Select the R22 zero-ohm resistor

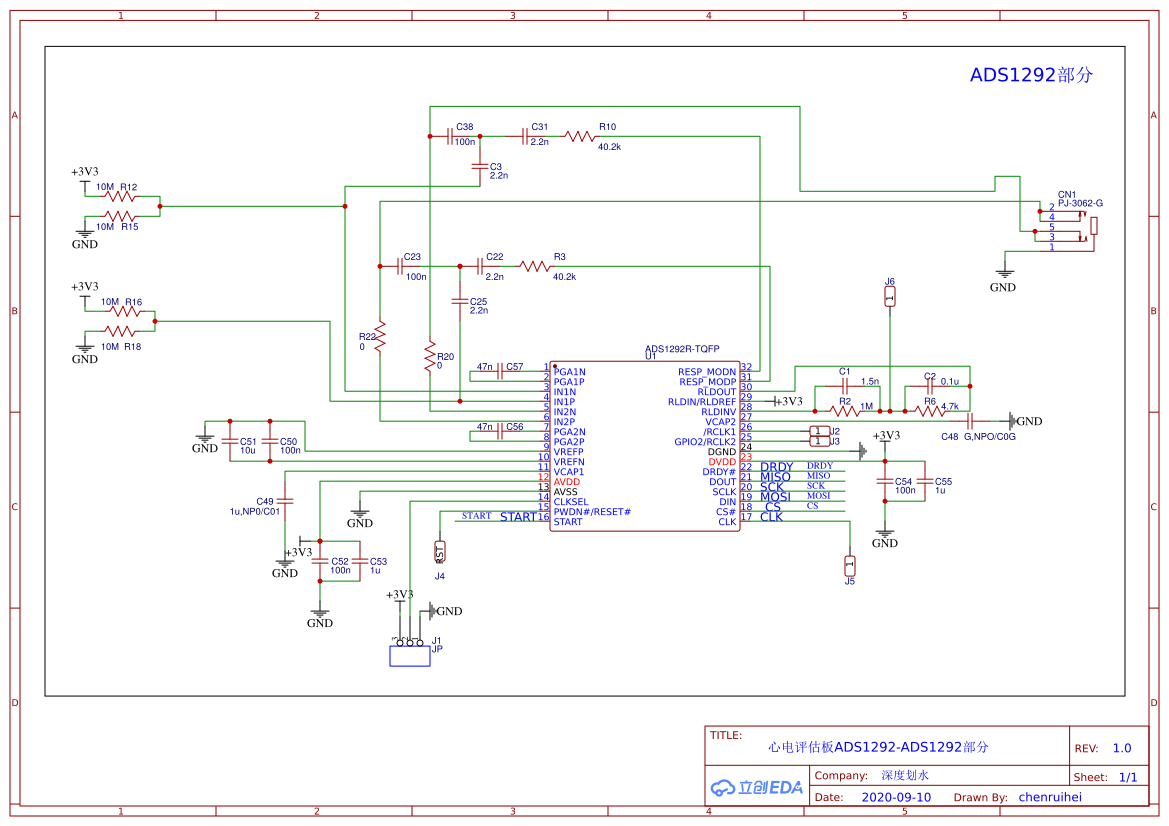tap(380, 337)
